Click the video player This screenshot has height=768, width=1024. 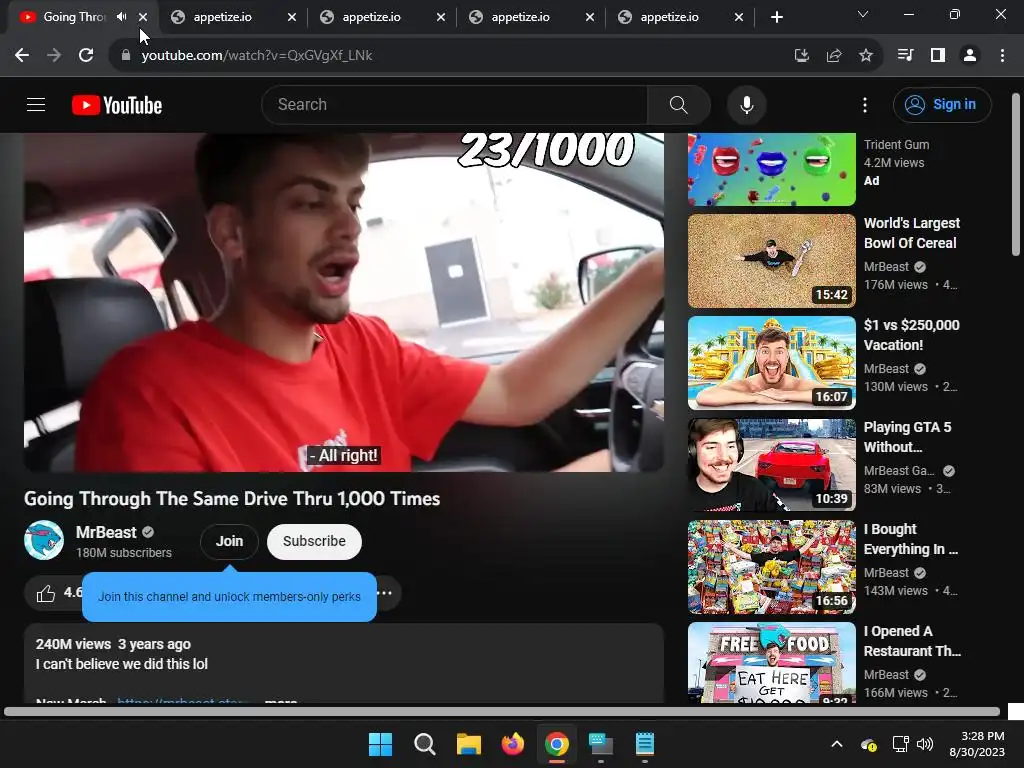coord(344,302)
